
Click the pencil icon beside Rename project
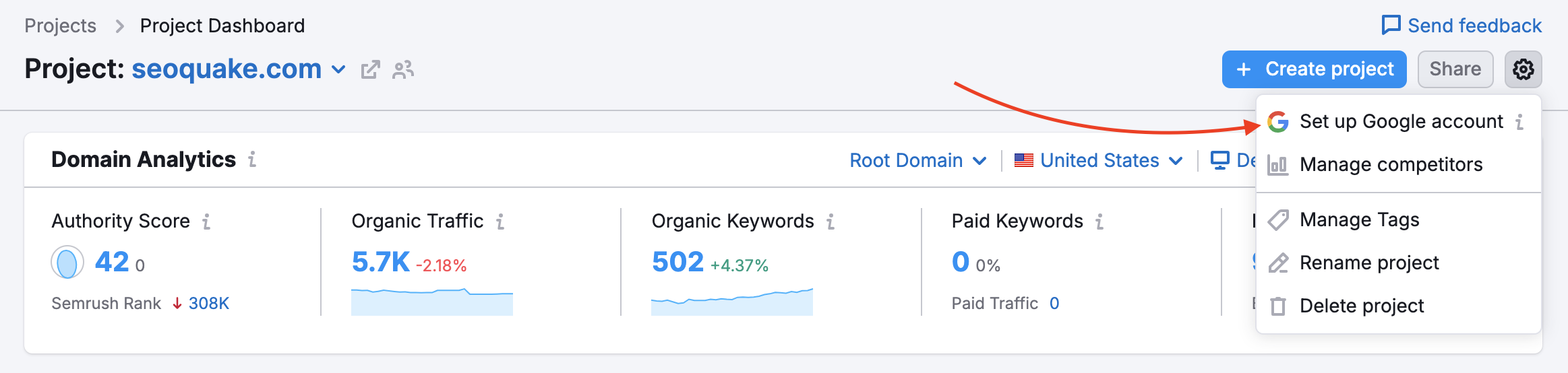pos(1277,263)
